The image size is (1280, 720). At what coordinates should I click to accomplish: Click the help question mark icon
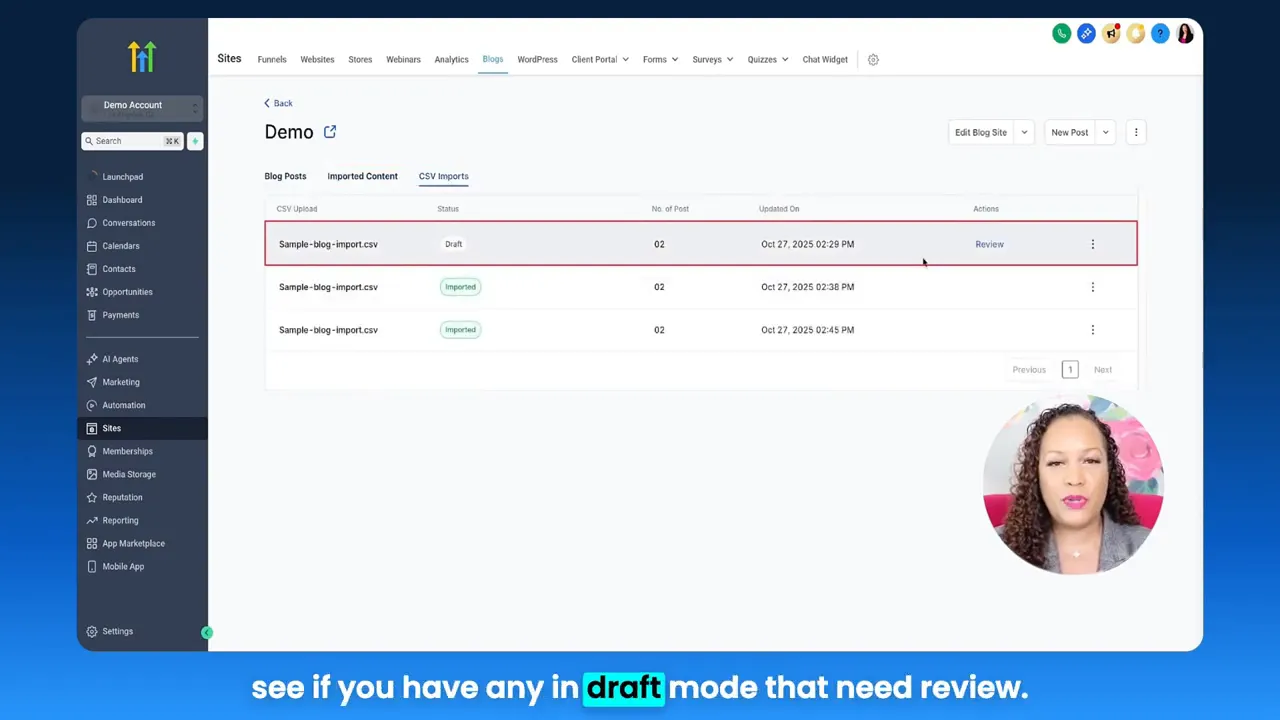1159,33
